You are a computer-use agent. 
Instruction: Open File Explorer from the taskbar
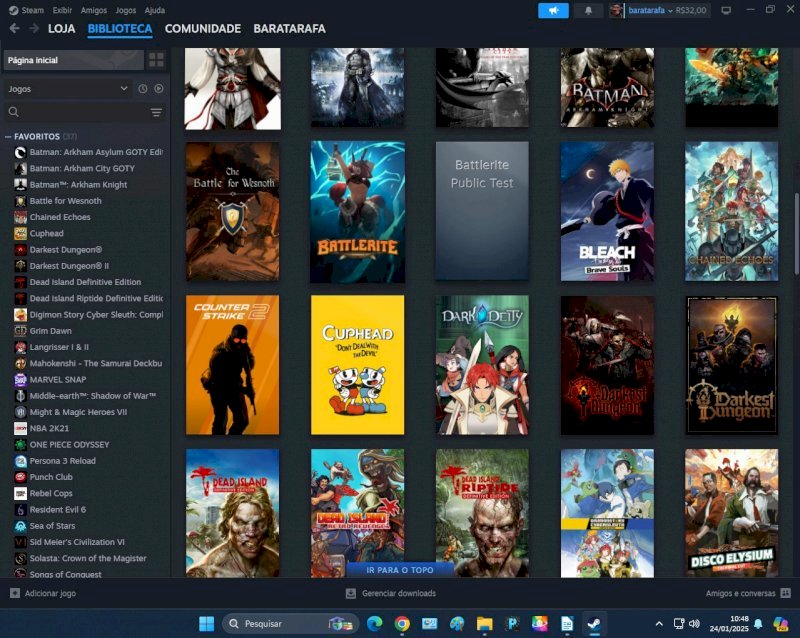485,624
